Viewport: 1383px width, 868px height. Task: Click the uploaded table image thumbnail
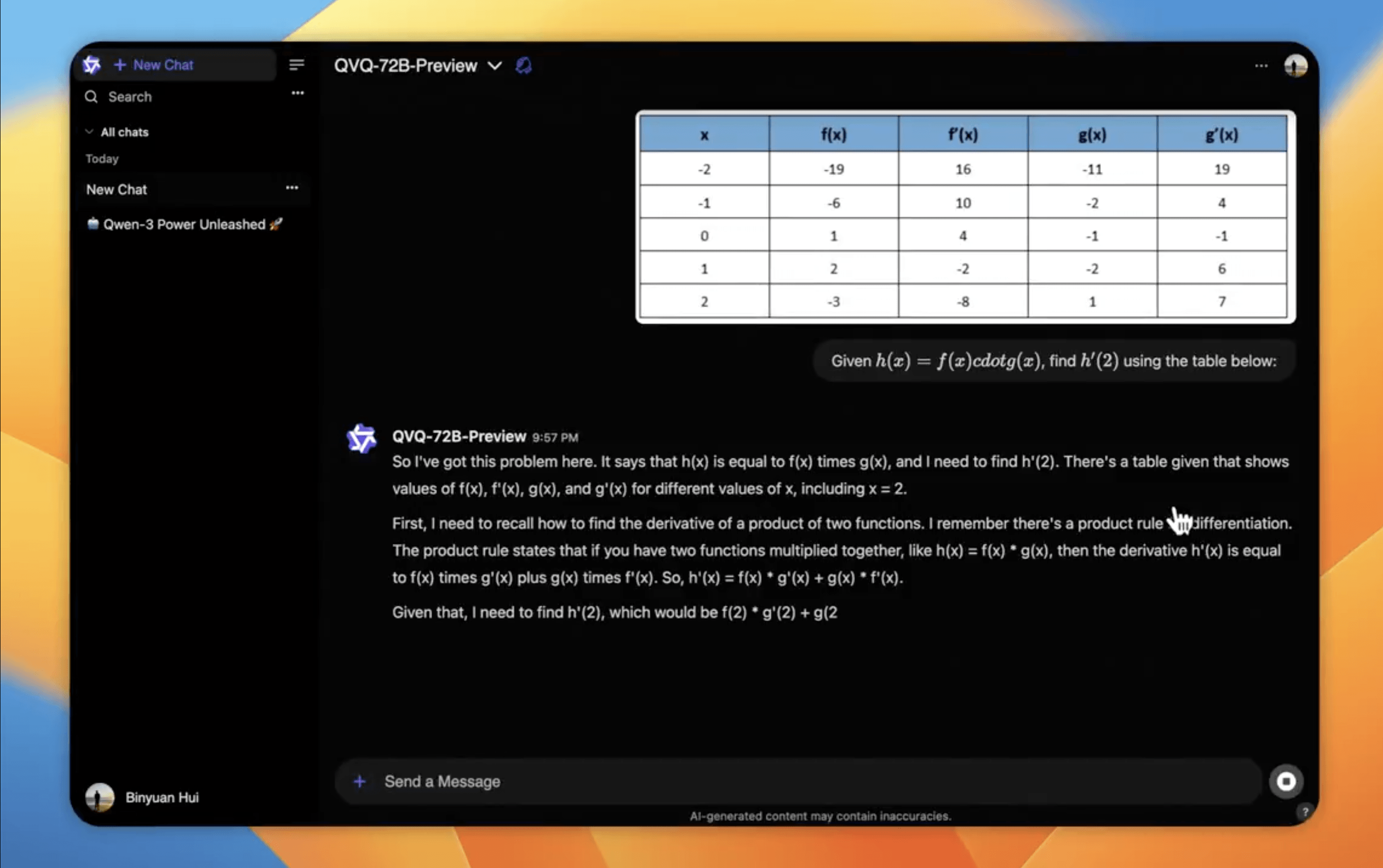pyautogui.click(x=965, y=217)
